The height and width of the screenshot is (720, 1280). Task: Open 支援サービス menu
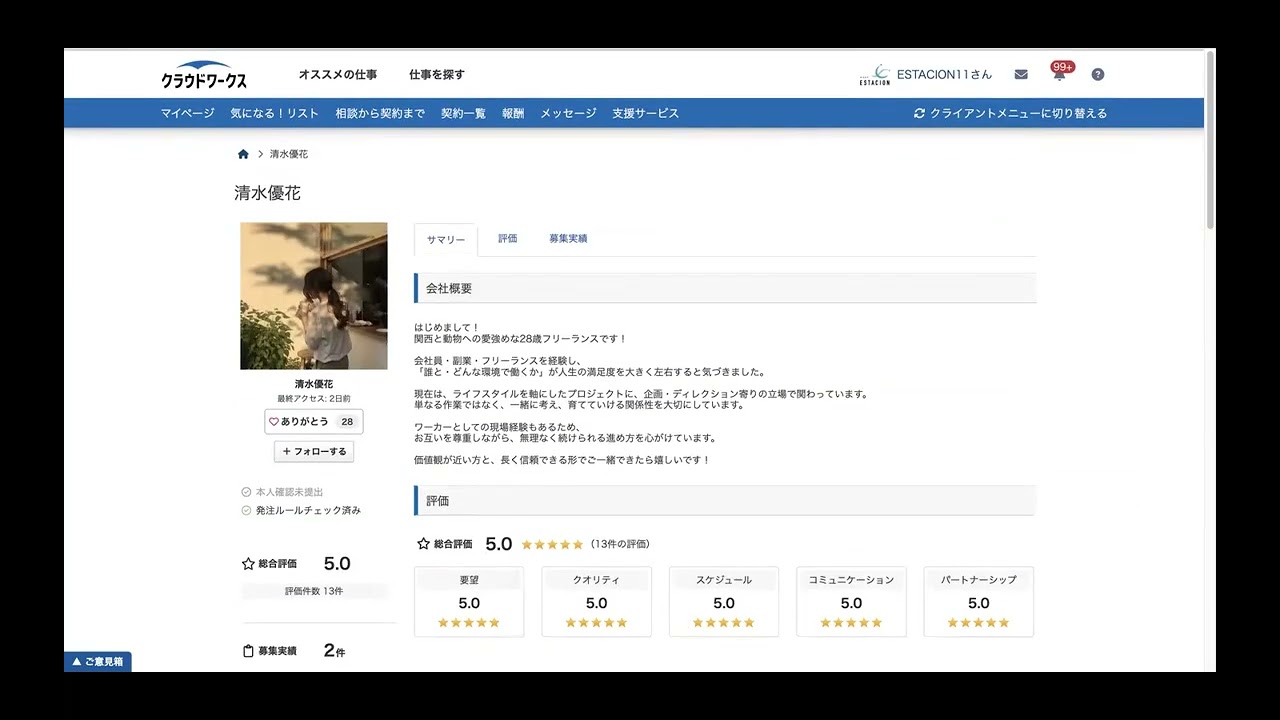point(646,114)
